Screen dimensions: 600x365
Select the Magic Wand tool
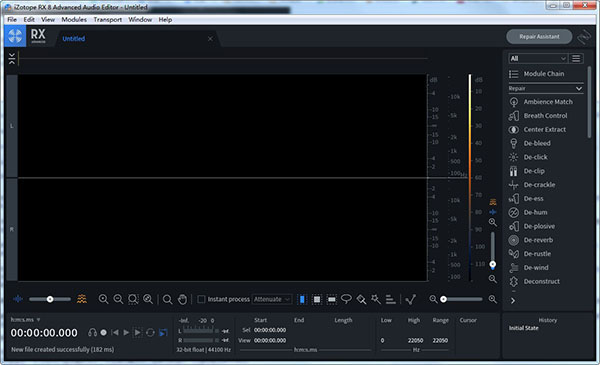click(376, 299)
